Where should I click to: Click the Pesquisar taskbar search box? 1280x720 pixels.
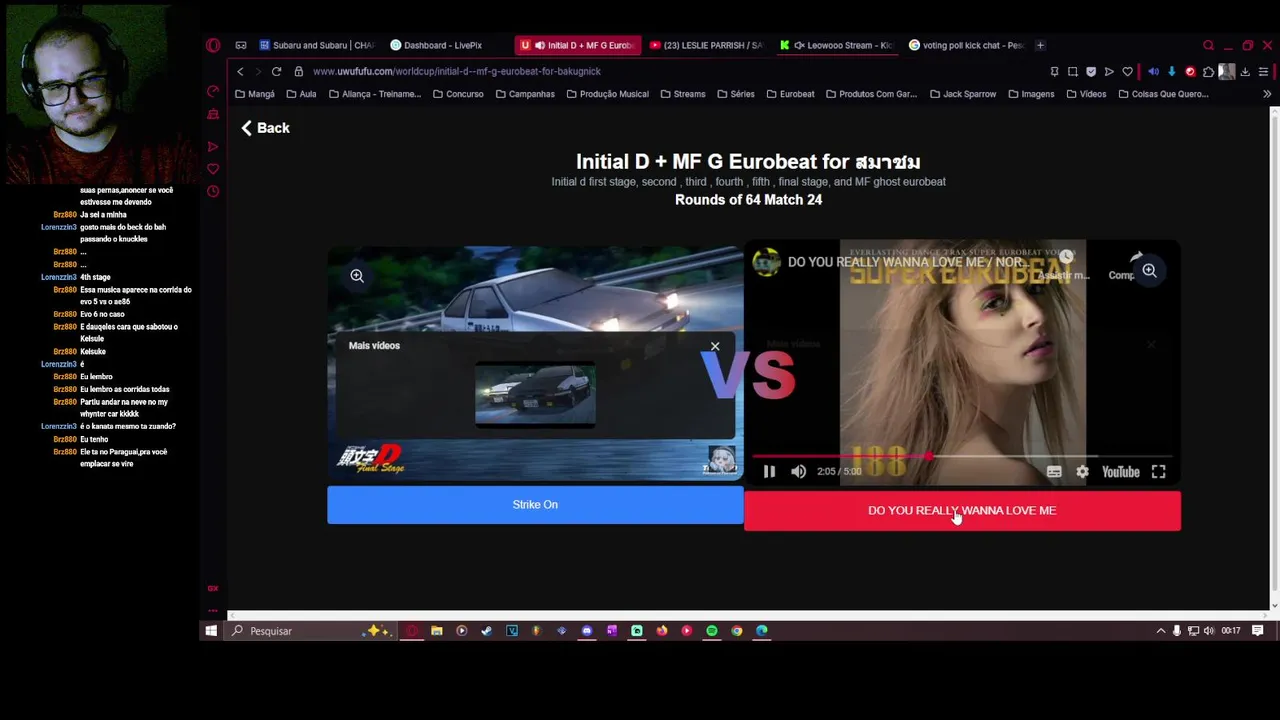coord(310,631)
